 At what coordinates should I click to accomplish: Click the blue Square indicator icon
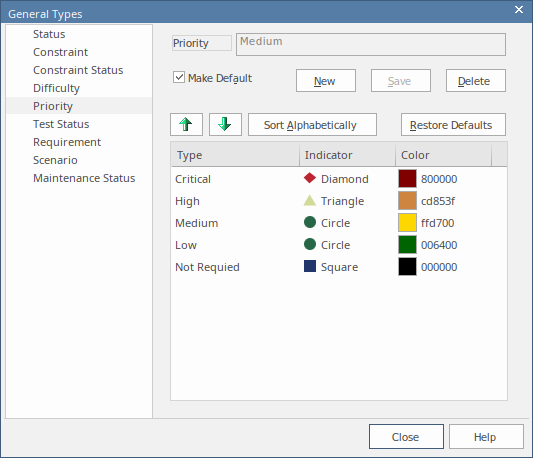(310, 266)
